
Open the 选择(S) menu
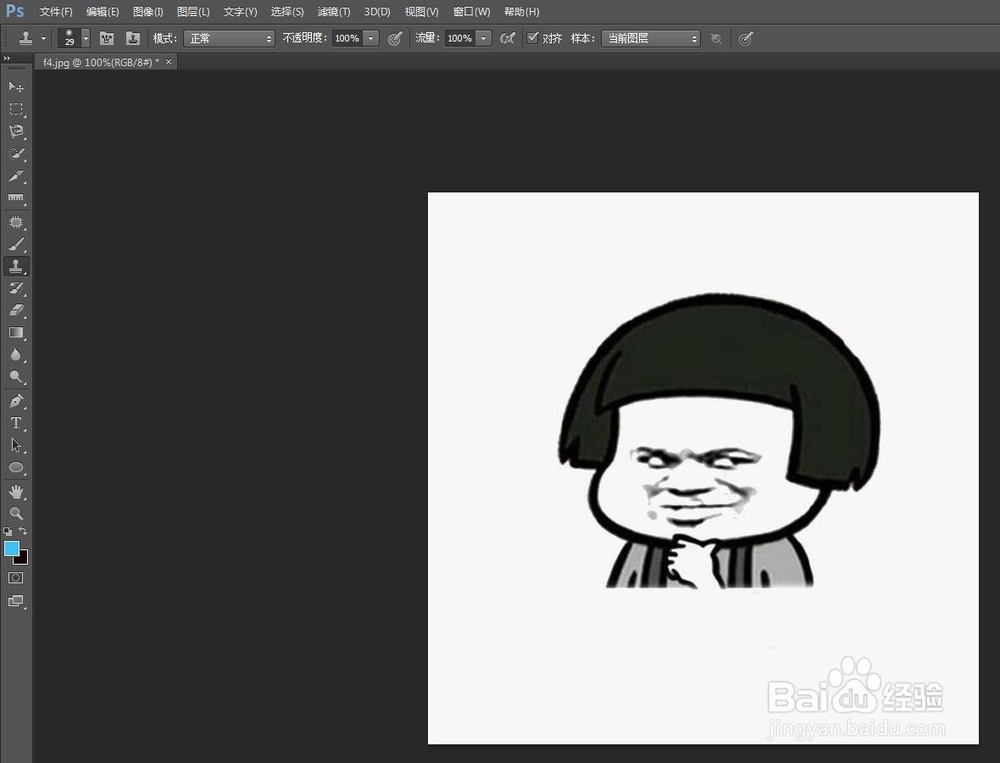(x=287, y=11)
